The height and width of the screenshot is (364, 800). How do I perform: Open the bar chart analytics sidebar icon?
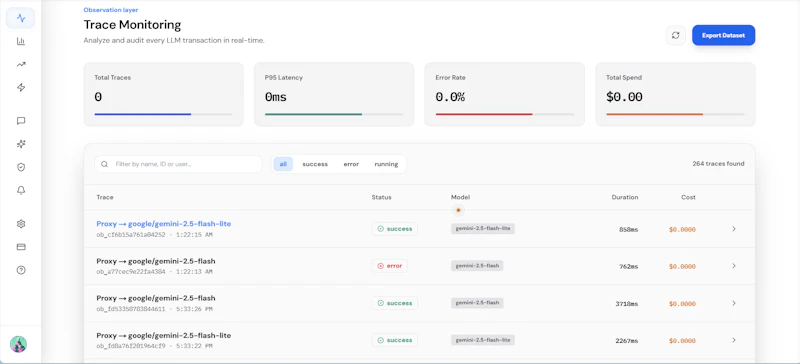21,41
